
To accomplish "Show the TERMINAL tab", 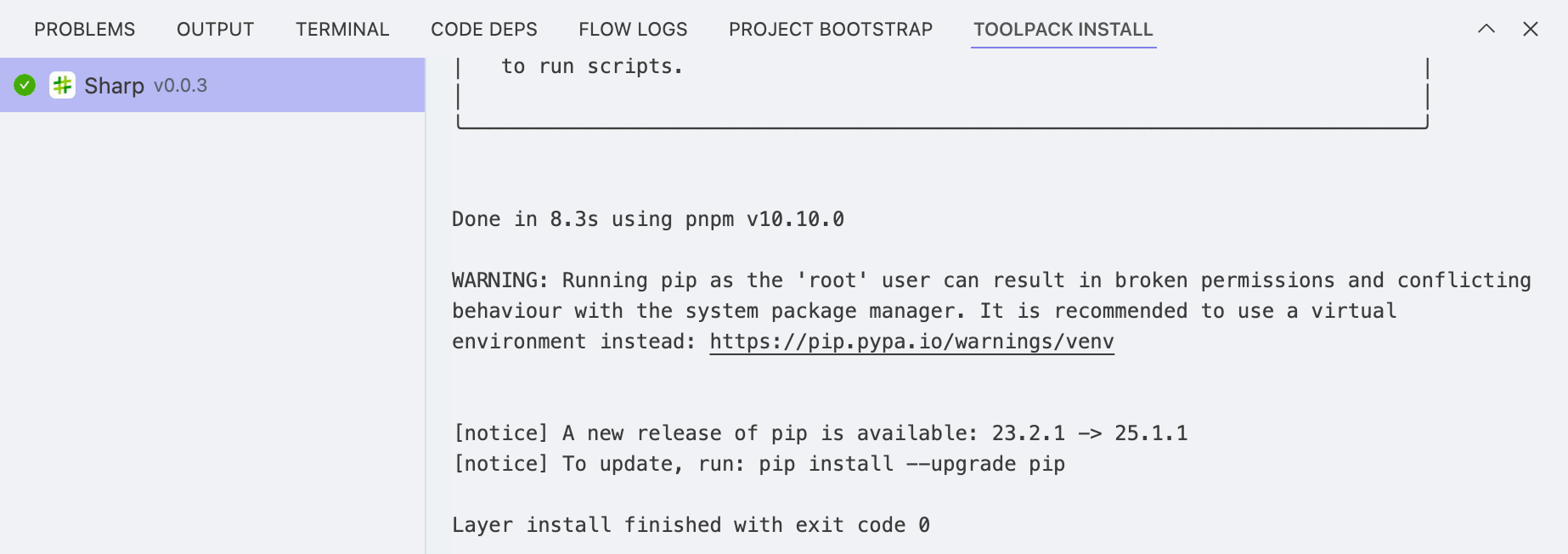I will tap(342, 29).
